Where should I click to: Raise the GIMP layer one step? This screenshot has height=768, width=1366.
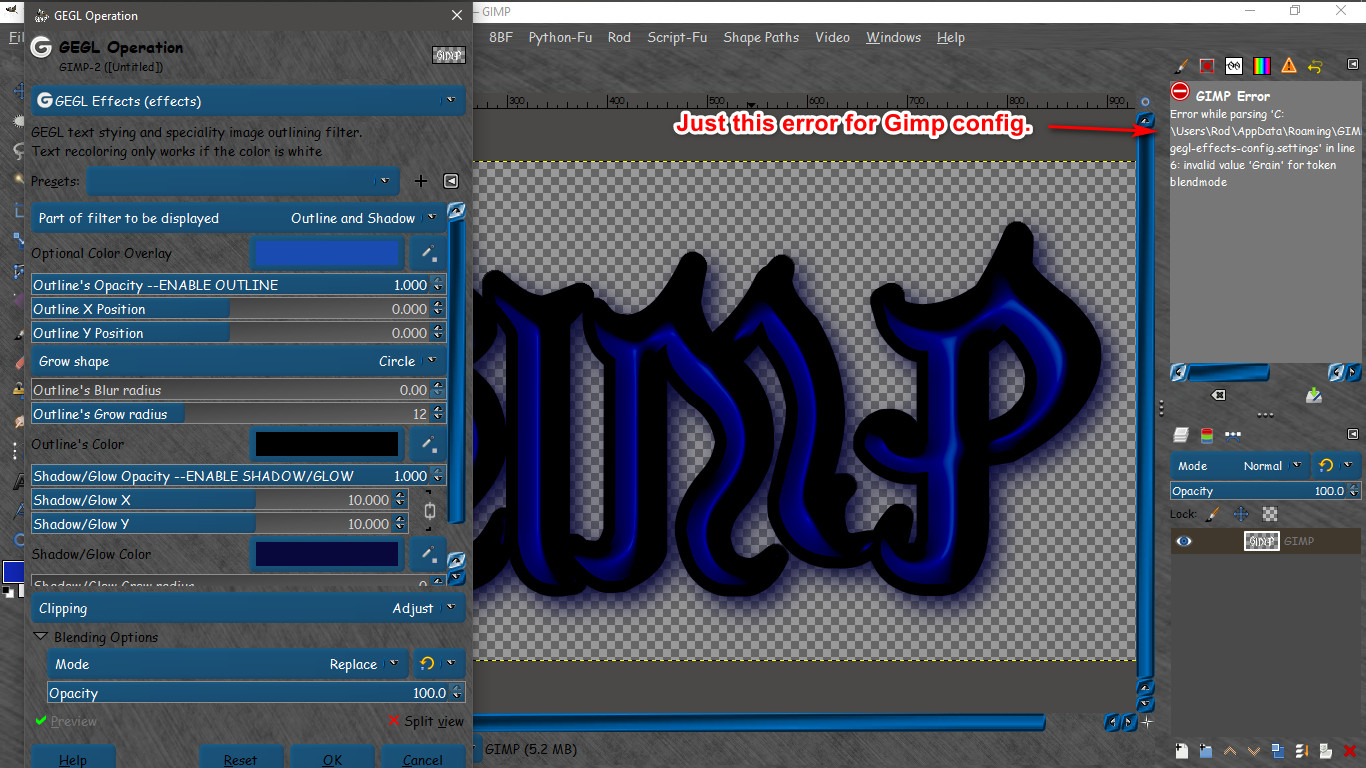[1230, 751]
